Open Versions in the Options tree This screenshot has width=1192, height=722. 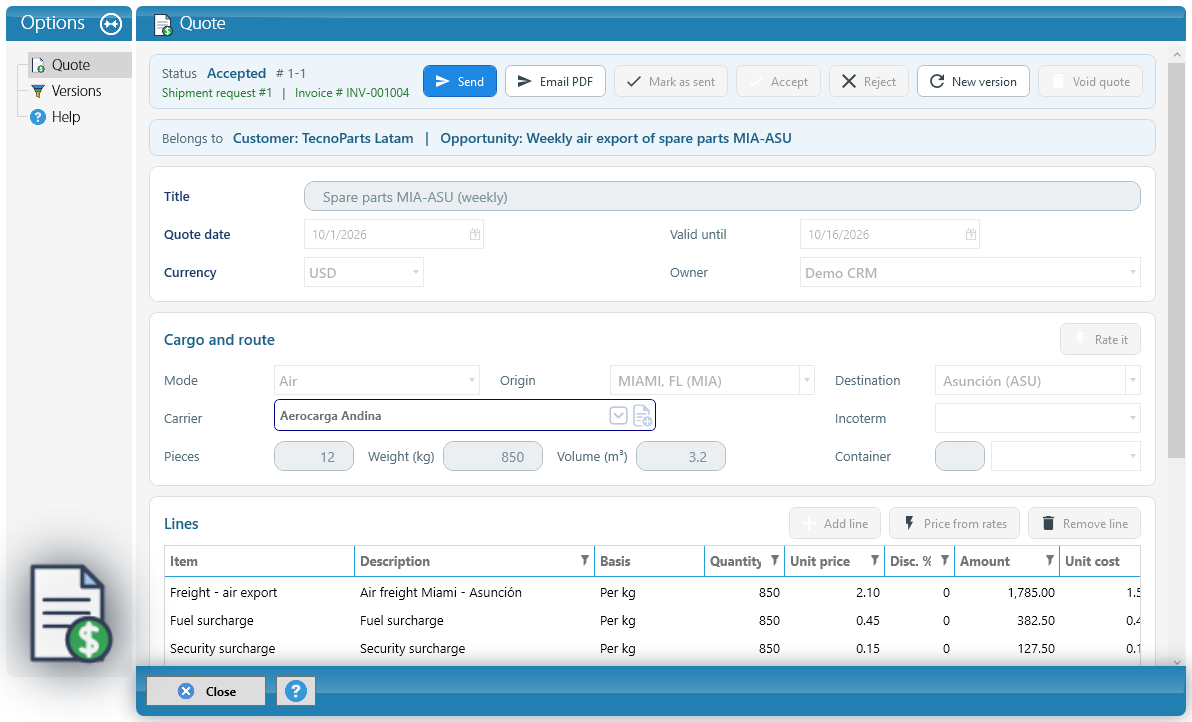76,91
